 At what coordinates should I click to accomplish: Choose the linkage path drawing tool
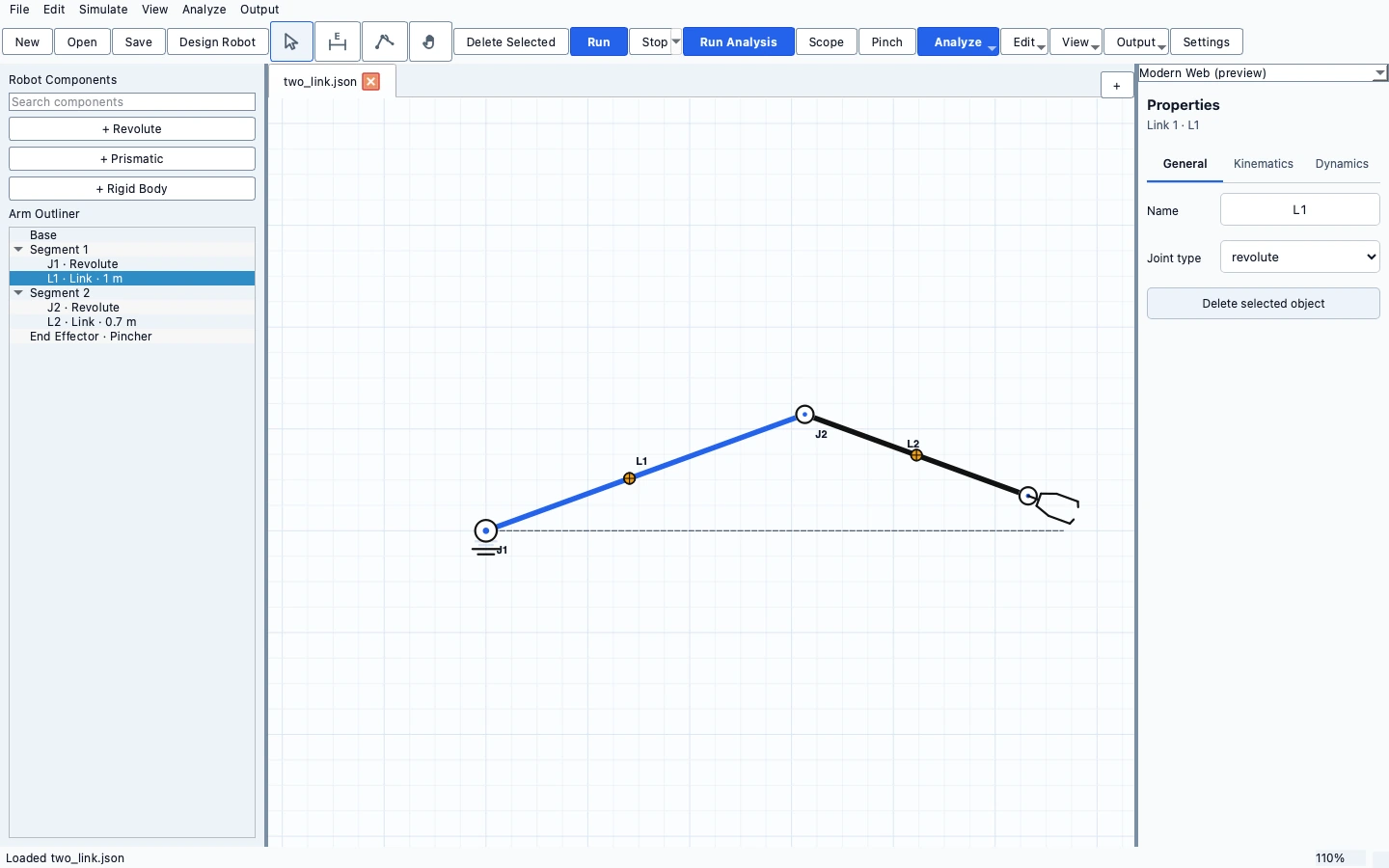(384, 41)
